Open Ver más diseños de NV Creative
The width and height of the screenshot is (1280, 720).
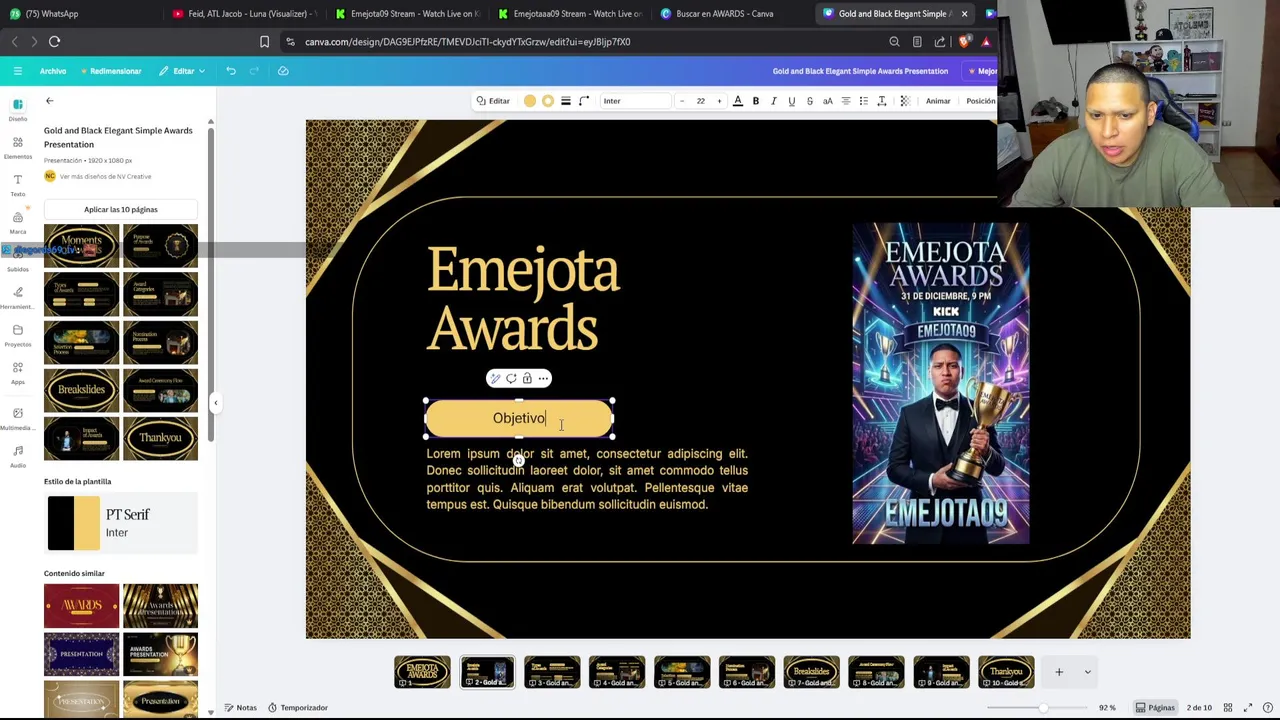(105, 177)
